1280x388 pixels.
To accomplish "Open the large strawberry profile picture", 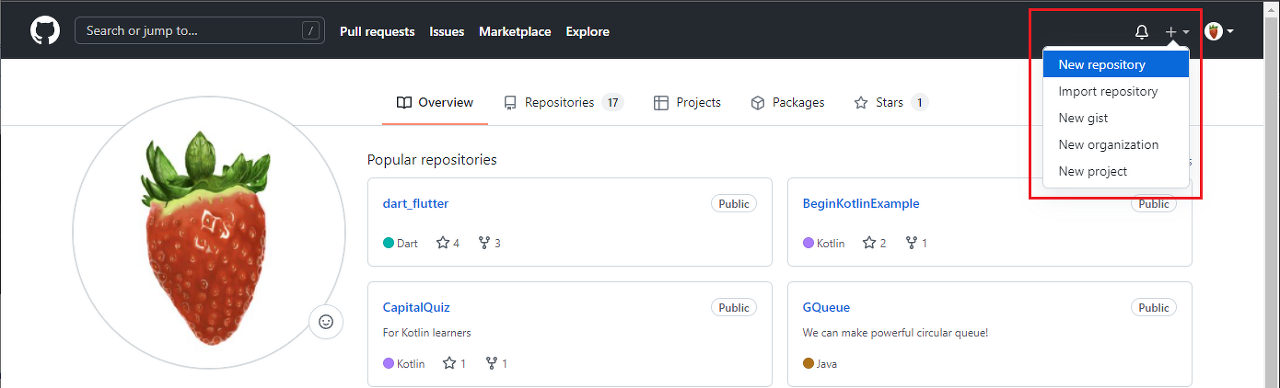I will (208, 232).
